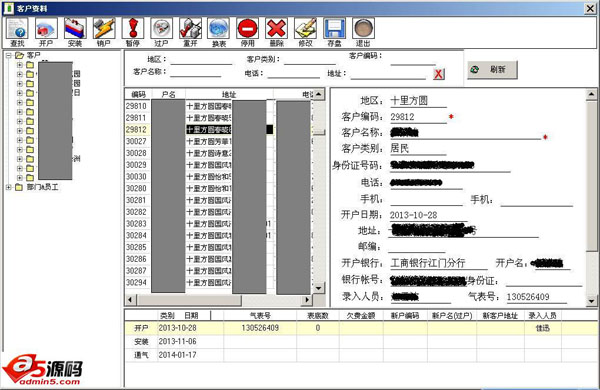
Task: Select customer row 29810
Action: pos(218,106)
